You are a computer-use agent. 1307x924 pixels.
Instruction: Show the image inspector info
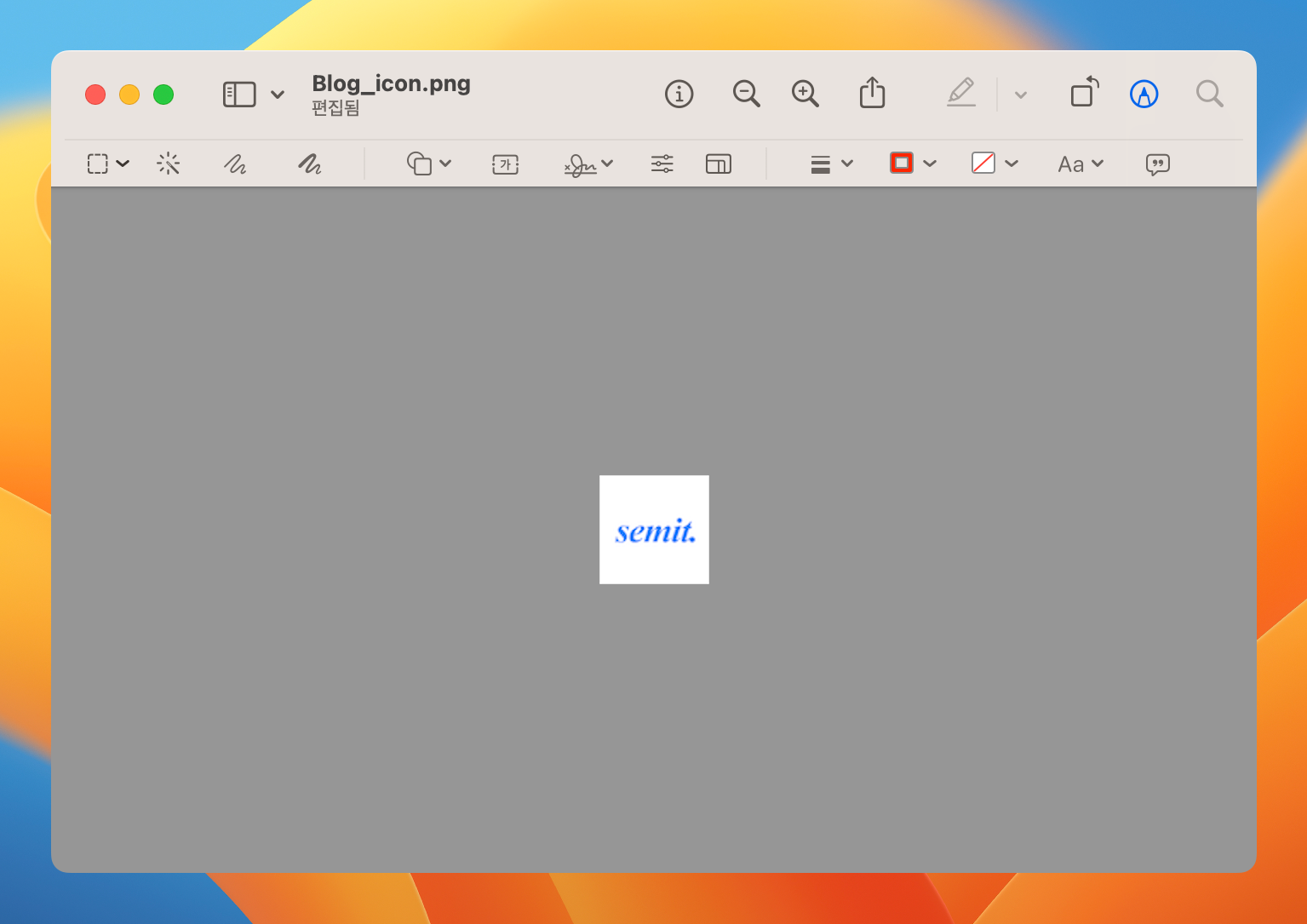679,94
